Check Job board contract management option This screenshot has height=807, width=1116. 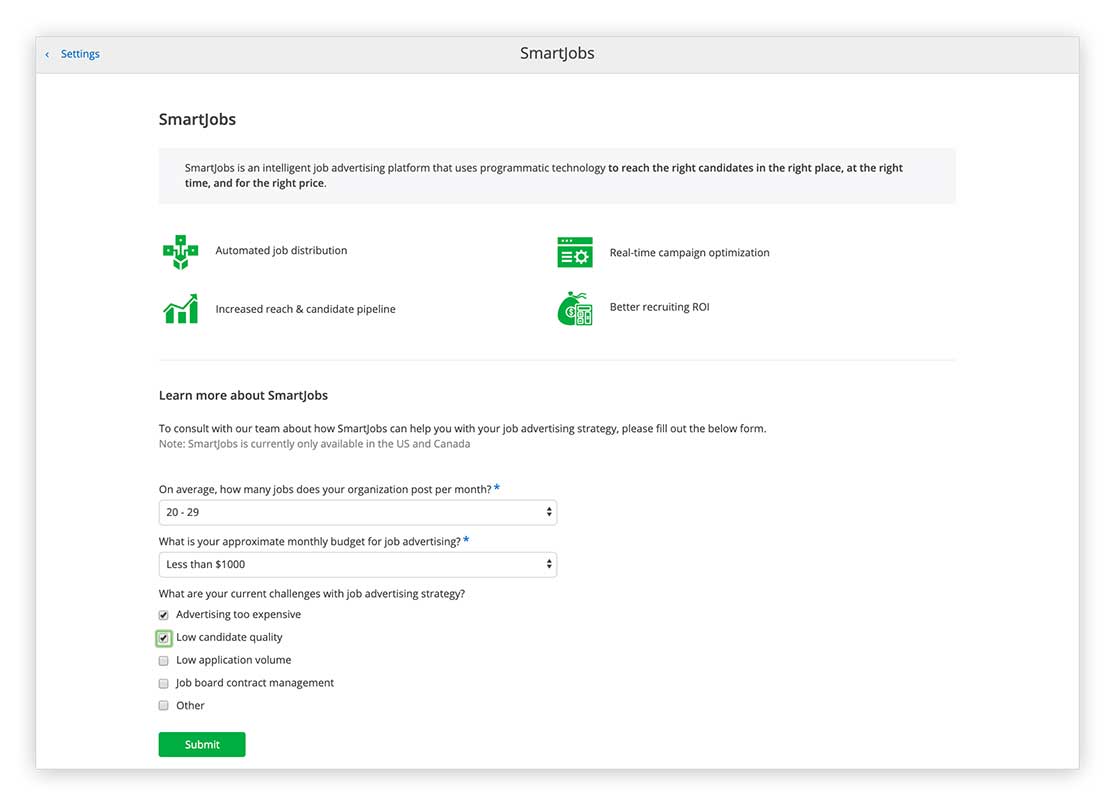click(164, 684)
